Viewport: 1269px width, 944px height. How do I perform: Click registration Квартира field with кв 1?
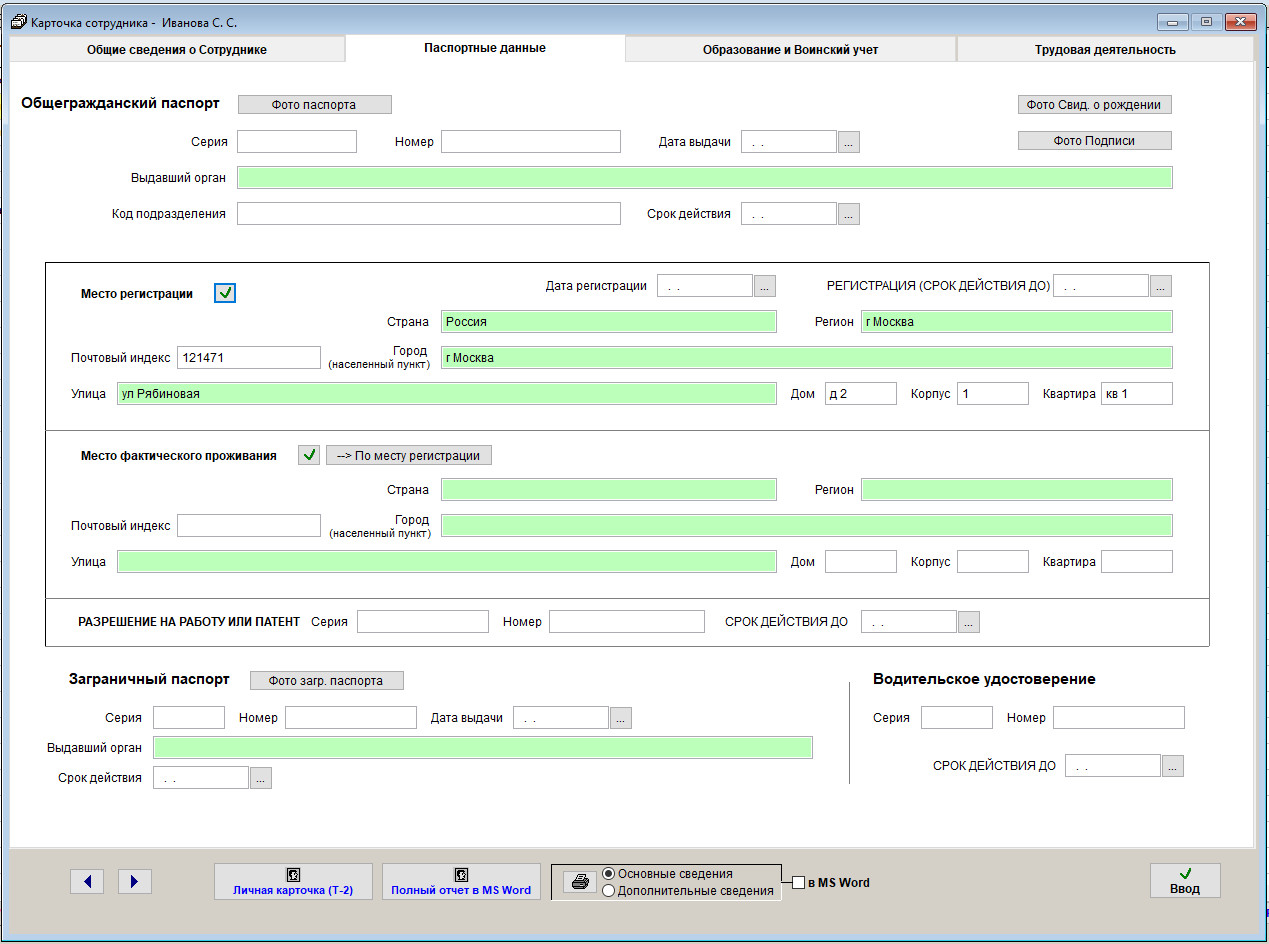click(x=1137, y=393)
